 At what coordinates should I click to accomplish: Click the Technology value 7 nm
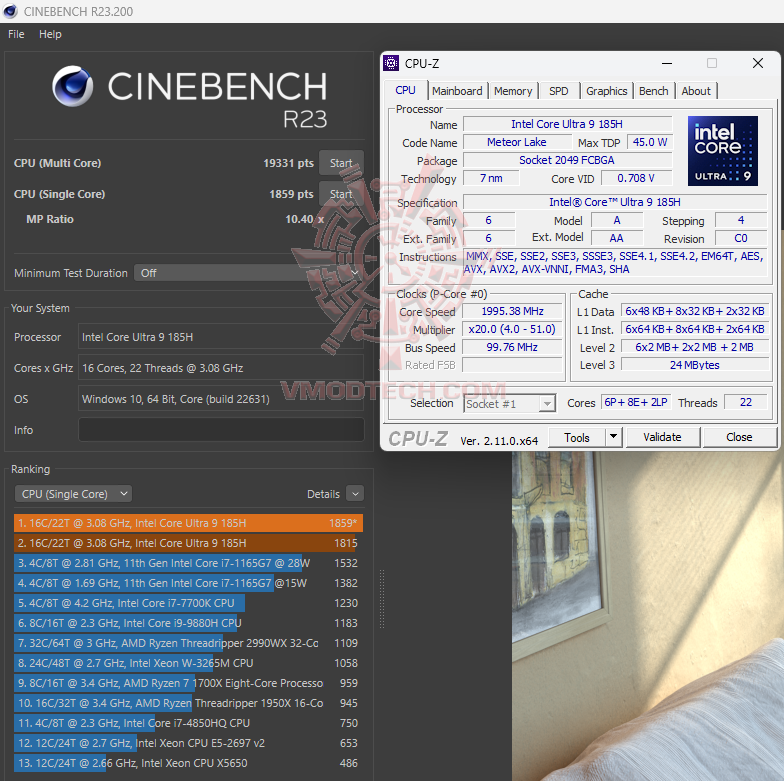[491, 178]
